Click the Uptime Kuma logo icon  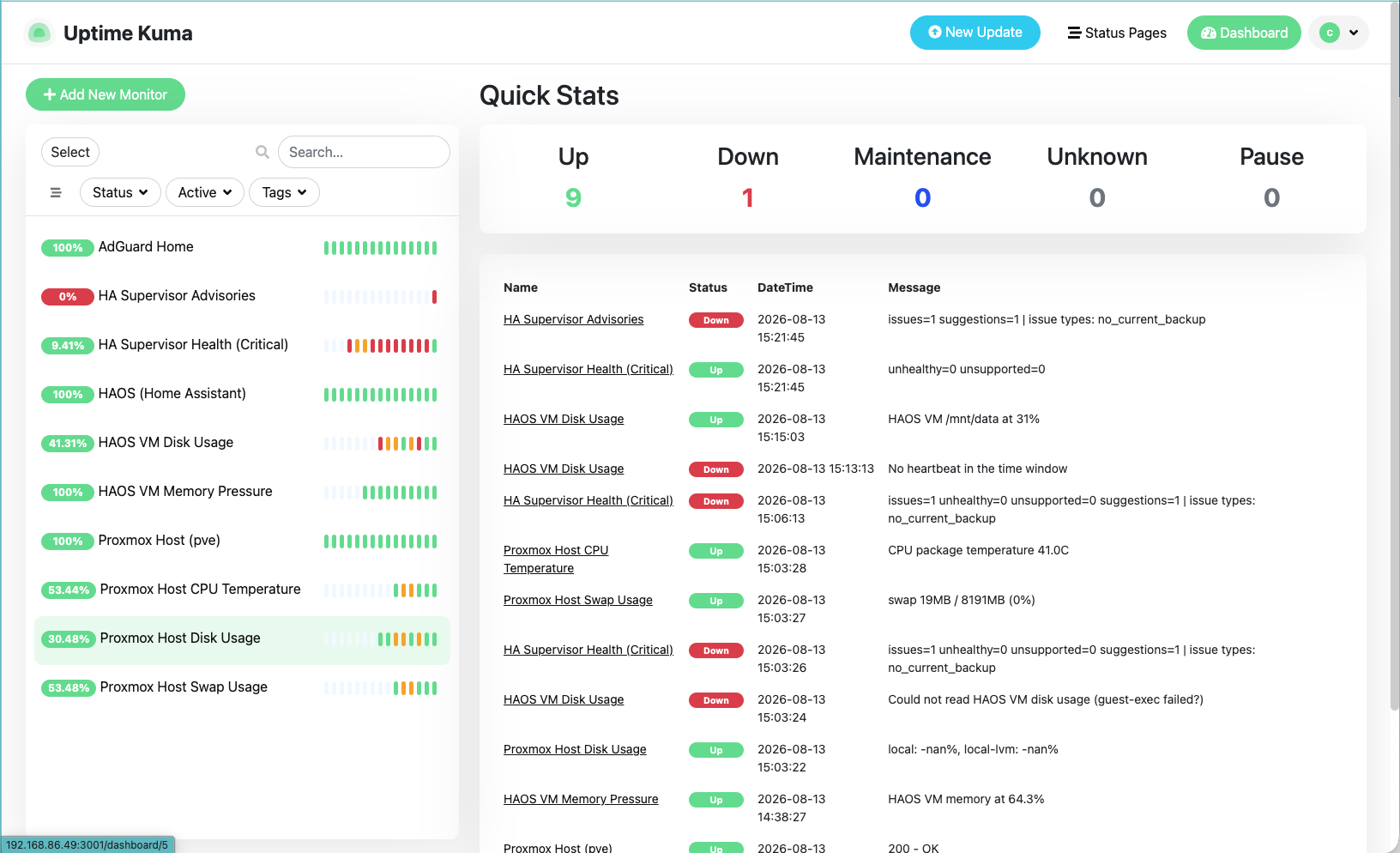tap(39, 33)
